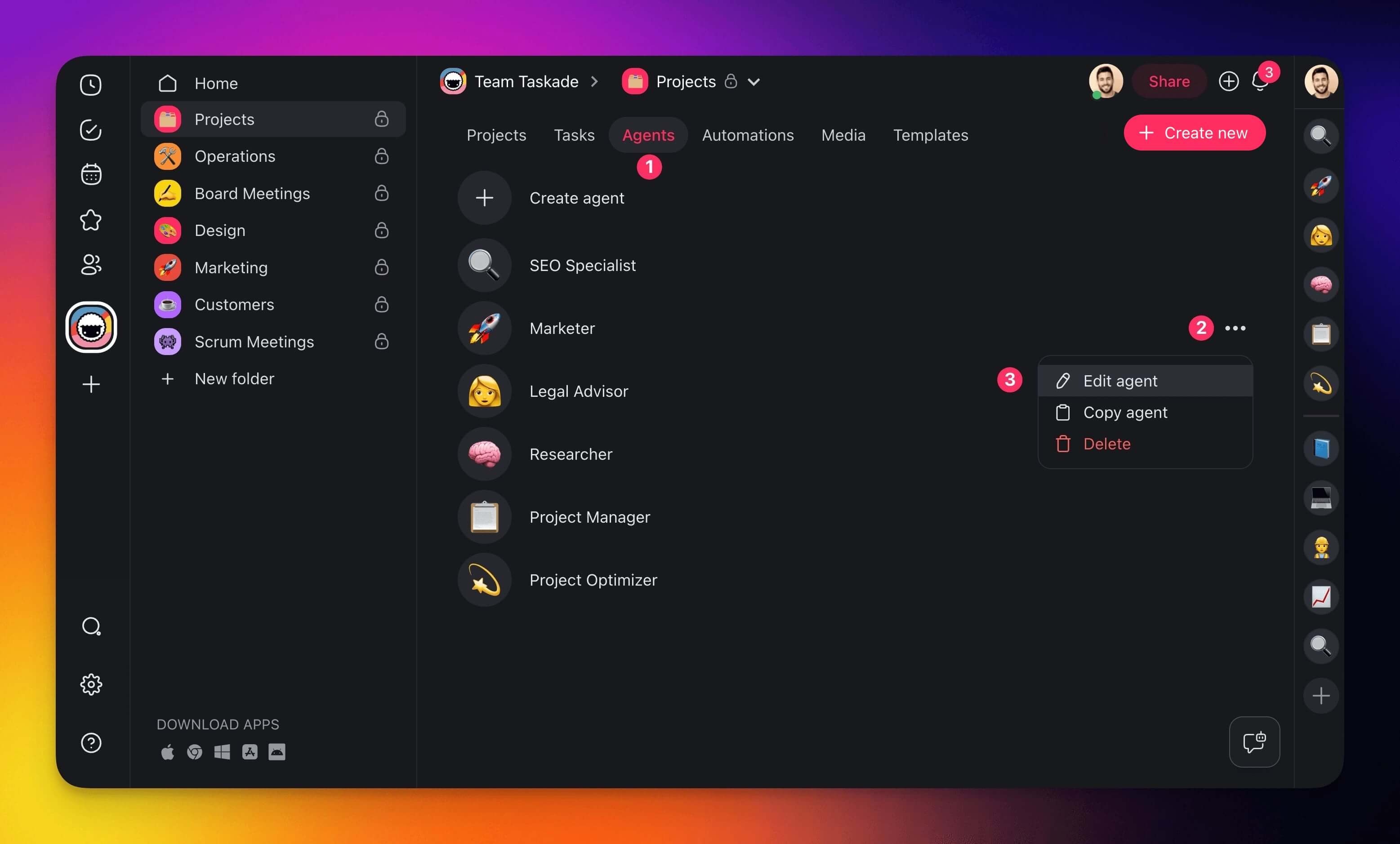This screenshot has width=1400, height=844.
Task: Click the notifications bell icon
Action: click(1260, 82)
